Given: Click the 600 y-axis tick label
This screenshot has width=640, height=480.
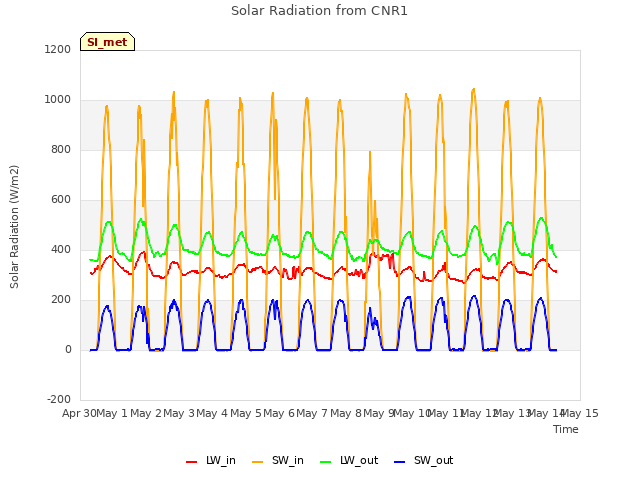Looking at the screenshot, I should tap(61, 200).
